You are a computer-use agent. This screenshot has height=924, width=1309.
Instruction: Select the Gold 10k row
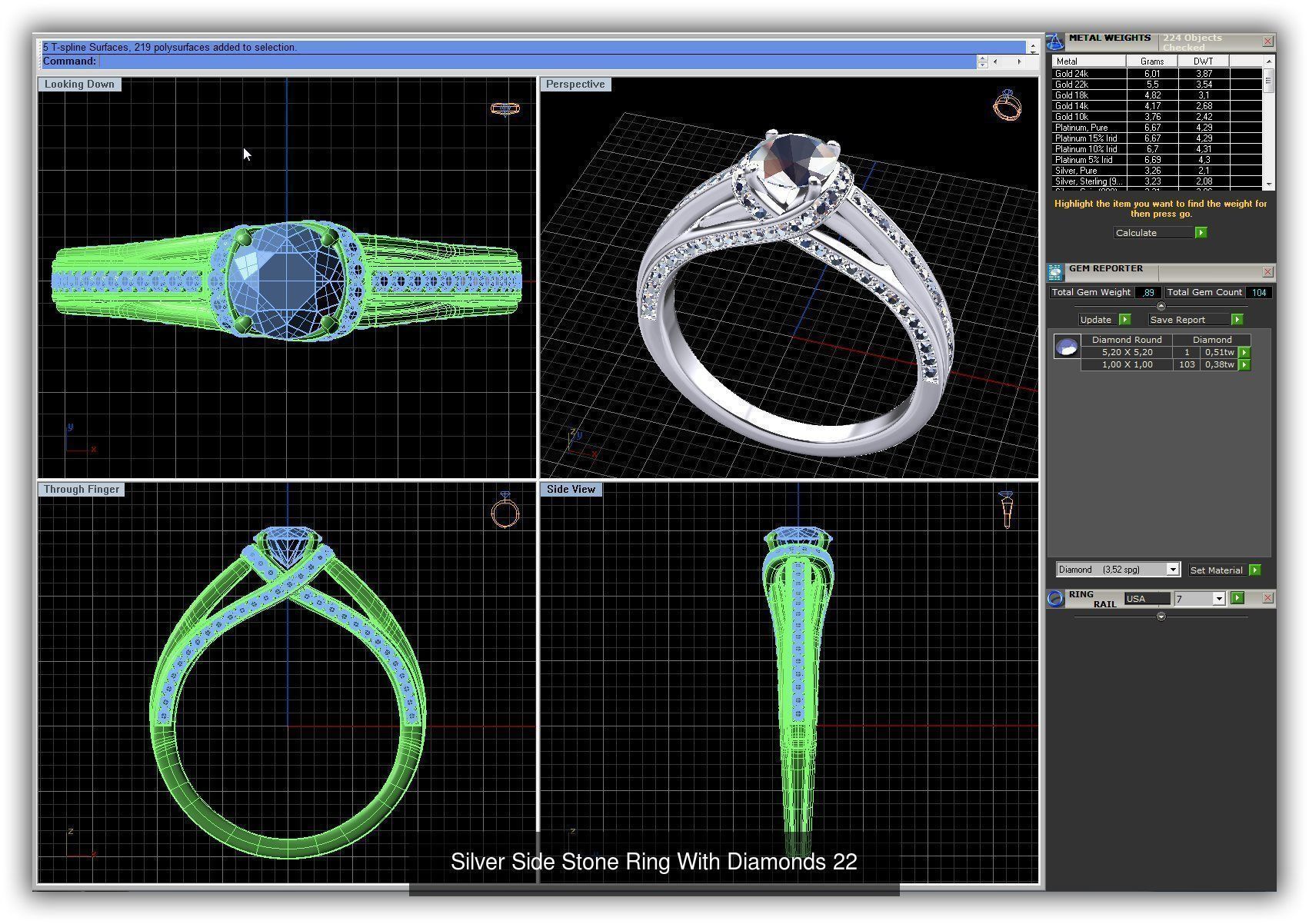click(x=1157, y=117)
